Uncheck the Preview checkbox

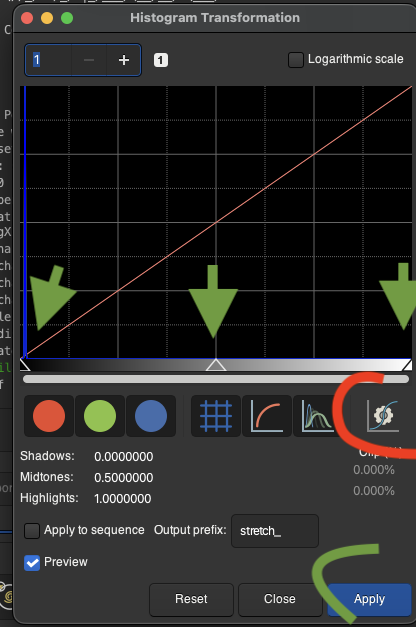pyautogui.click(x=32, y=563)
